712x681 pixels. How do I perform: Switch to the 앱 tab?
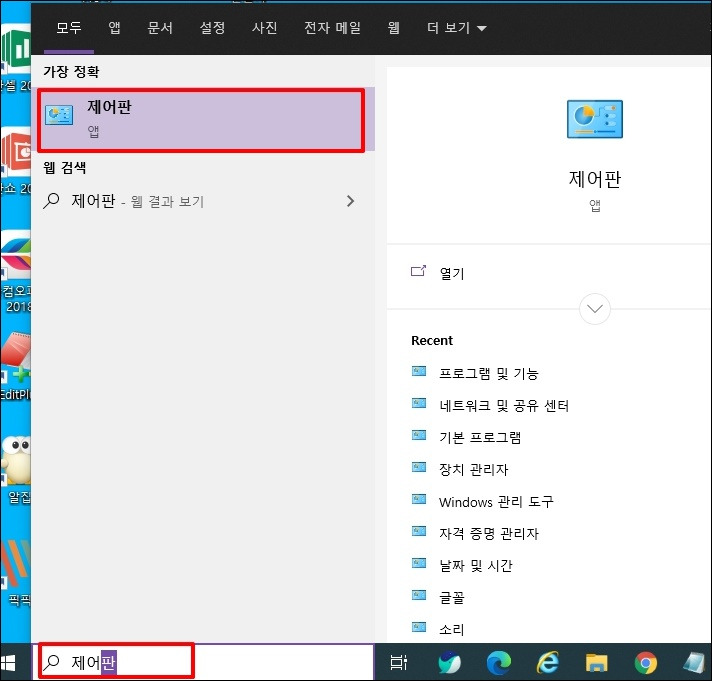pyautogui.click(x=114, y=28)
